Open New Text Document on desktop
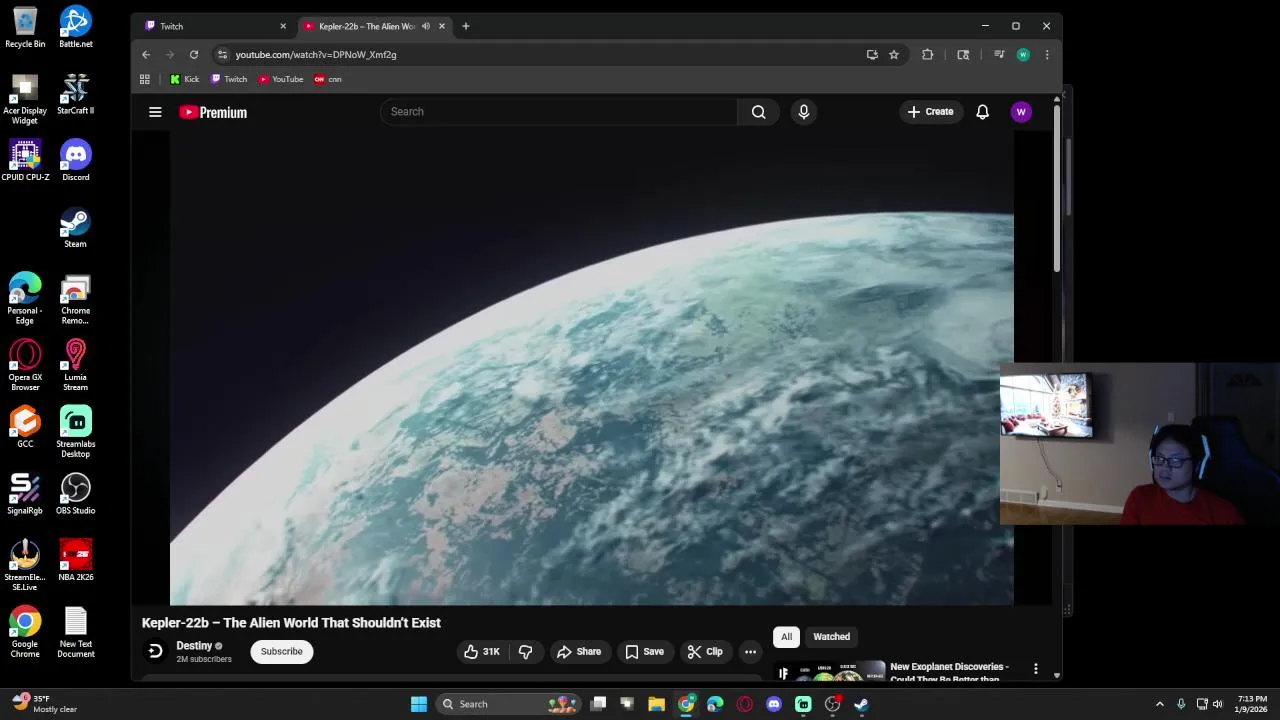The width and height of the screenshot is (1280, 720). [76, 633]
